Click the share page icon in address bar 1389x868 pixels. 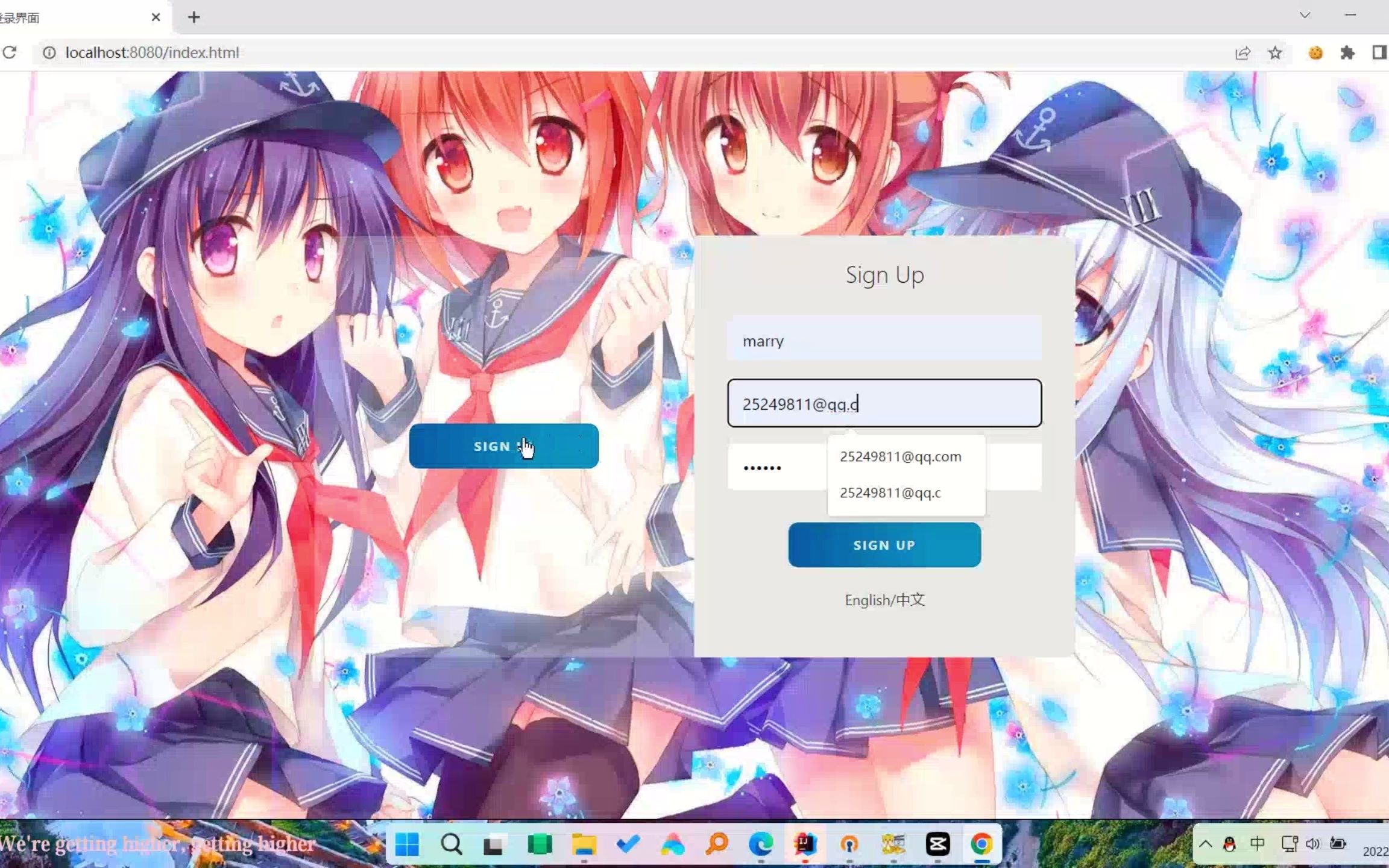pyautogui.click(x=1243, y=53)
